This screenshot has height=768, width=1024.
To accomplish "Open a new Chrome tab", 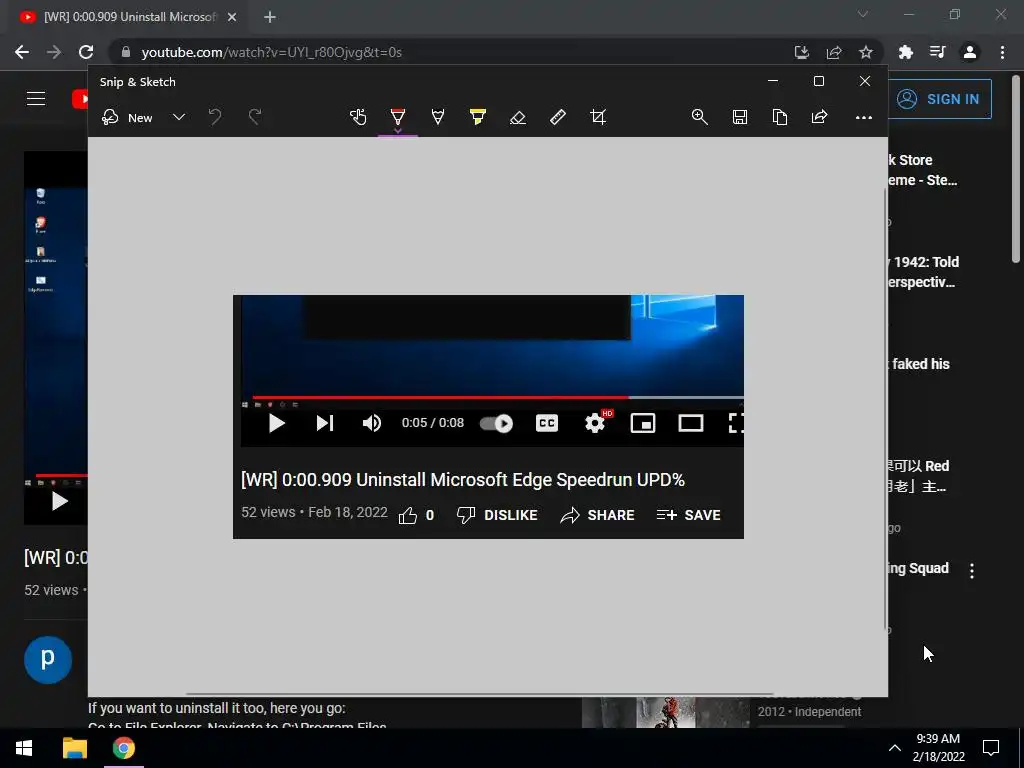I will [x=270, y=17].
